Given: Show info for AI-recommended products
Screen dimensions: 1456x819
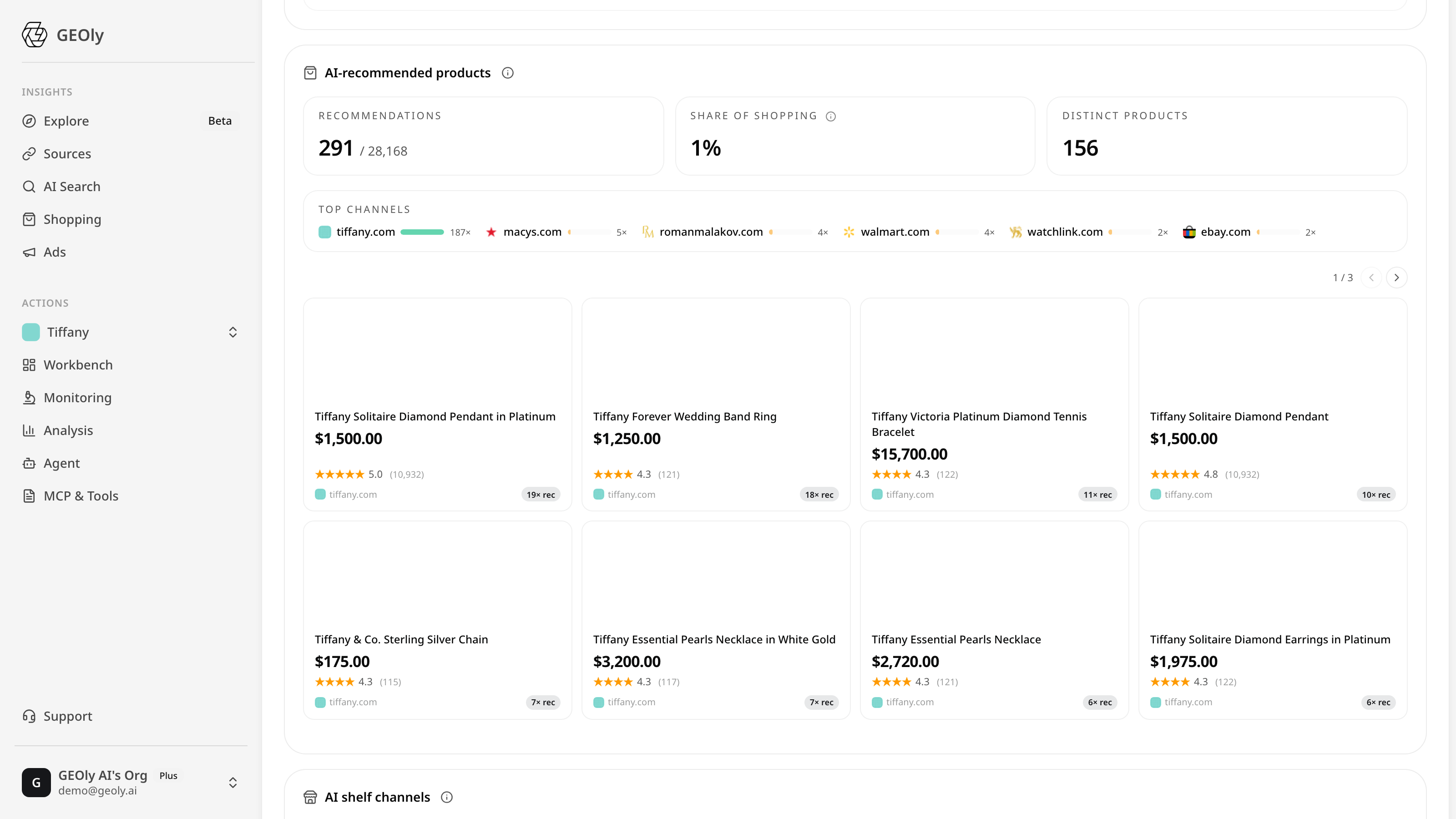Looking at the screenshot, I should pos(508,73).
